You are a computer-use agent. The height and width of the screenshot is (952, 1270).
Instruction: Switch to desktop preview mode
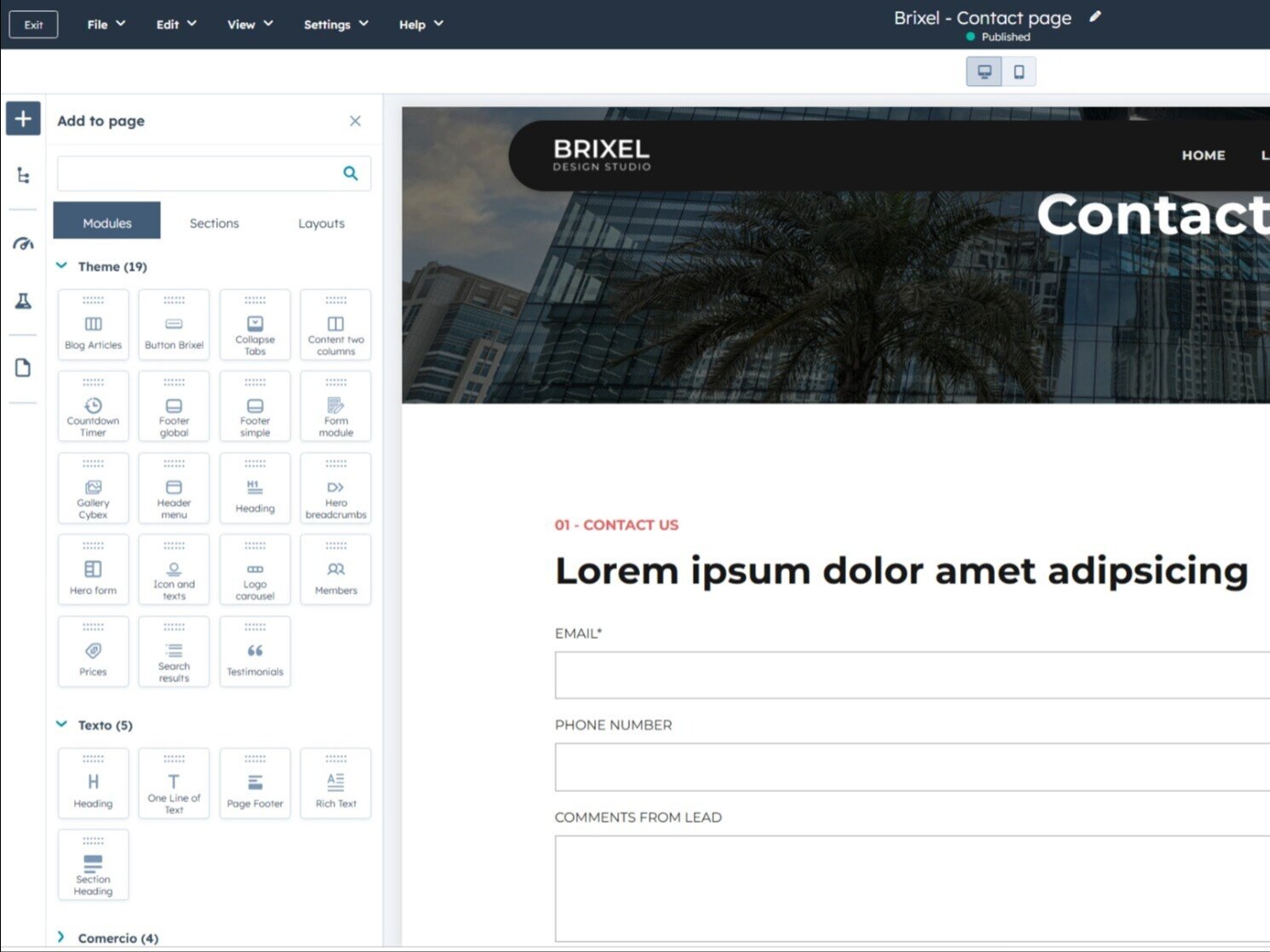point(984,72)
